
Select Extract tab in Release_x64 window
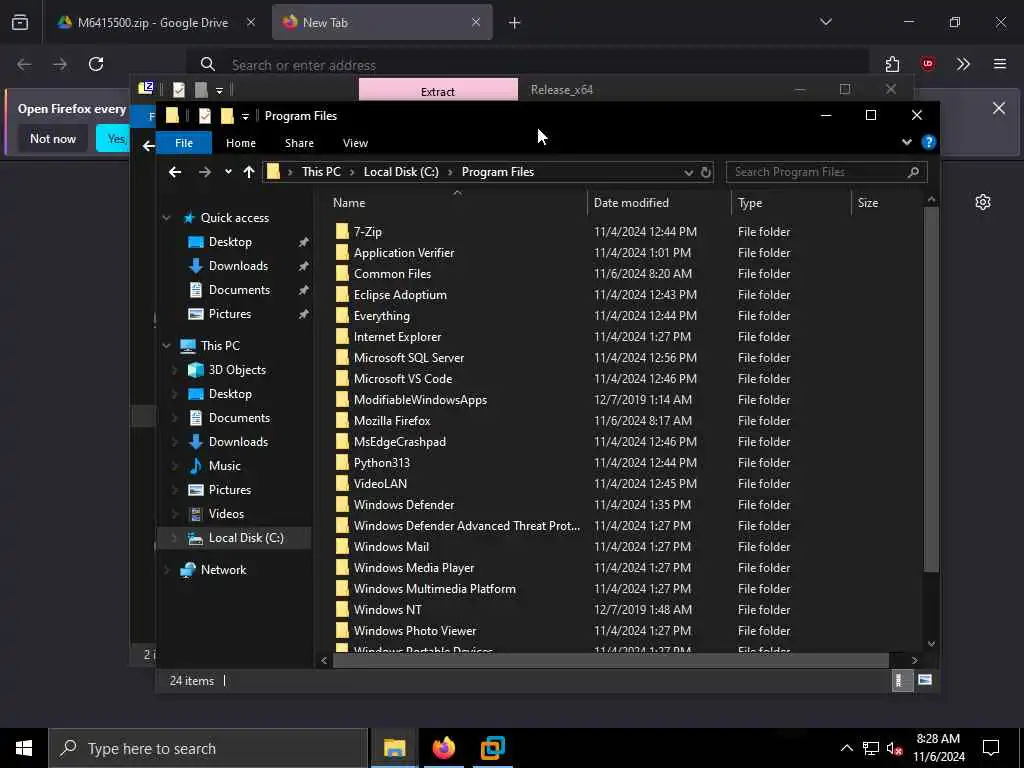click(x=438, y=90)
